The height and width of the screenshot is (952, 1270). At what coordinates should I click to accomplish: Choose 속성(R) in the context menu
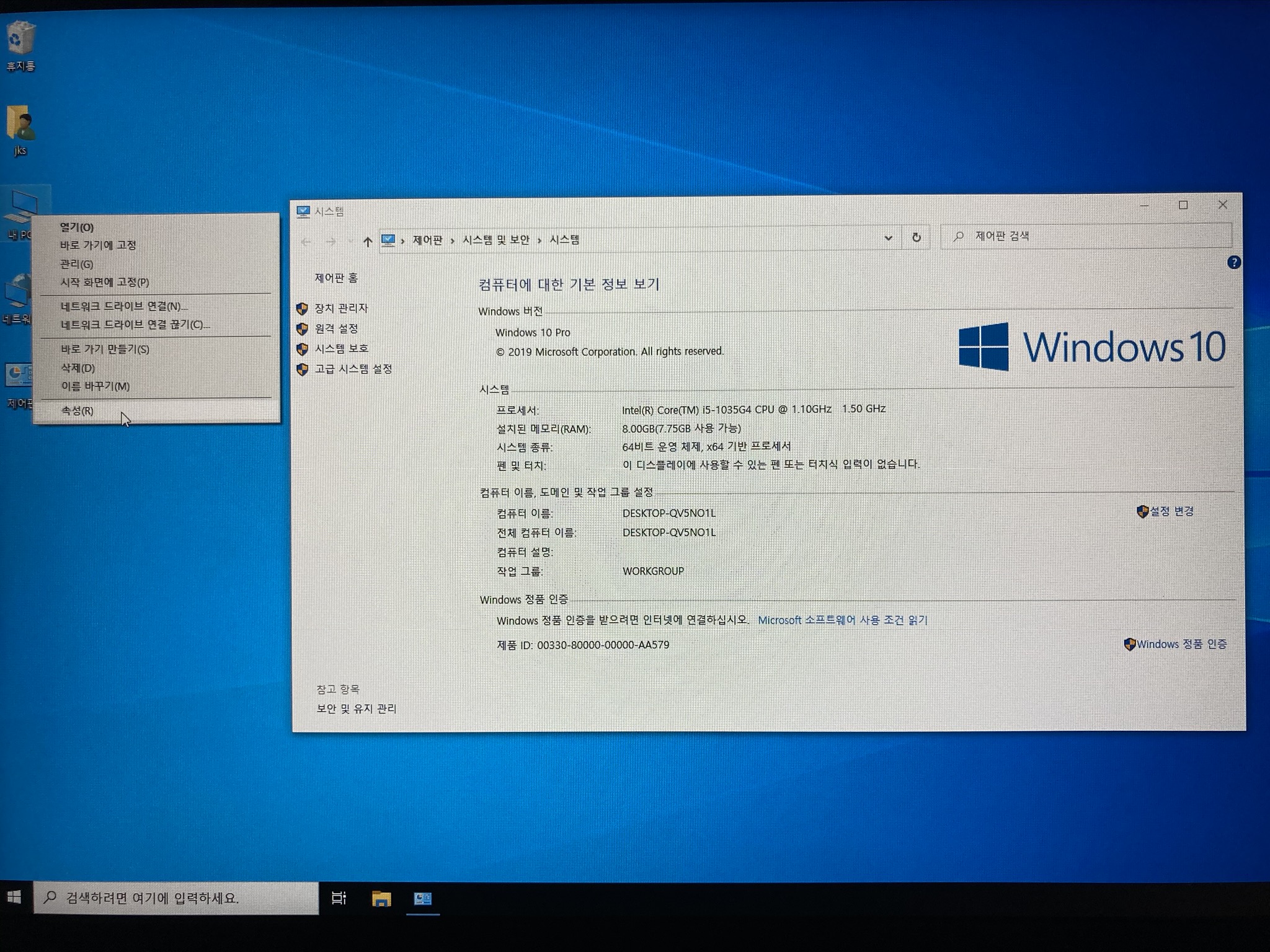78,410
